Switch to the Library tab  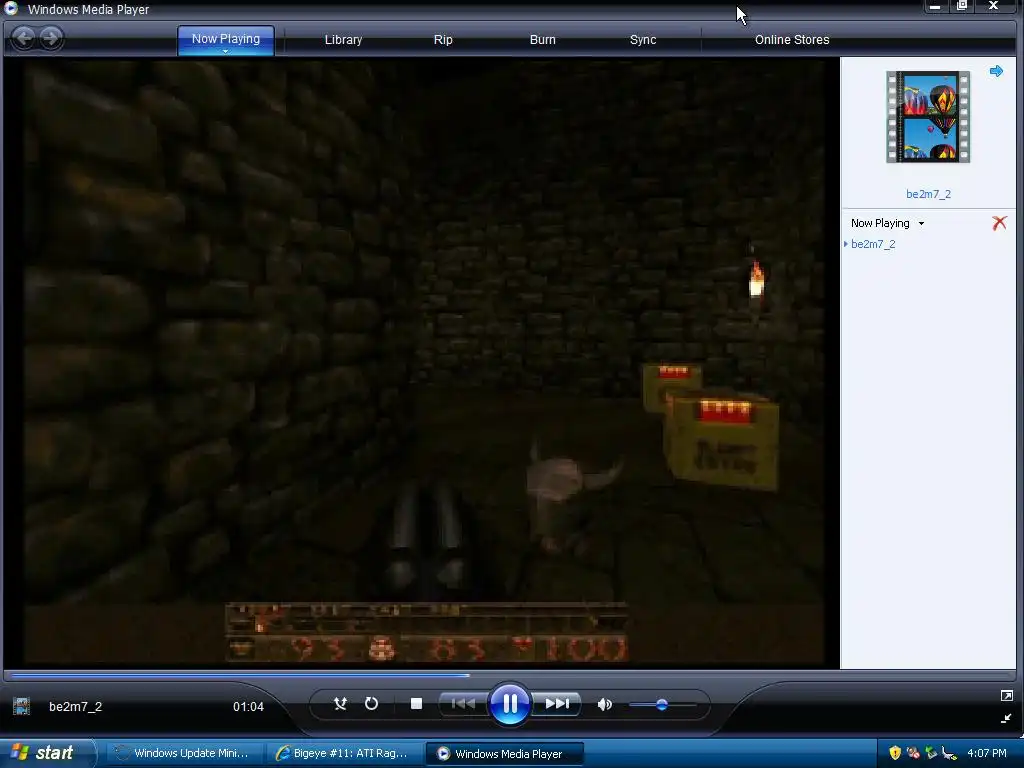(x=343, y=40)
